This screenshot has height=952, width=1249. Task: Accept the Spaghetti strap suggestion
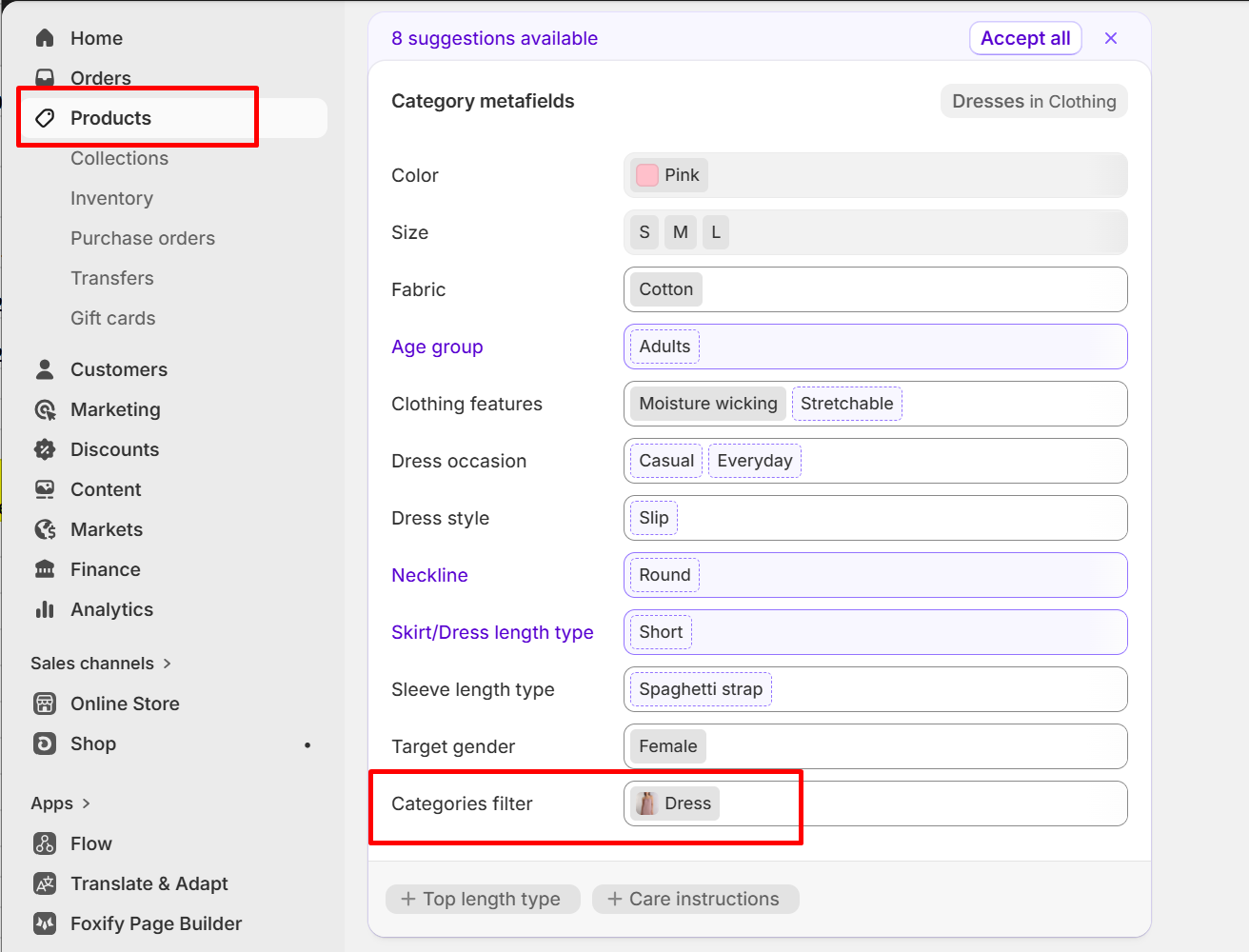701,689
